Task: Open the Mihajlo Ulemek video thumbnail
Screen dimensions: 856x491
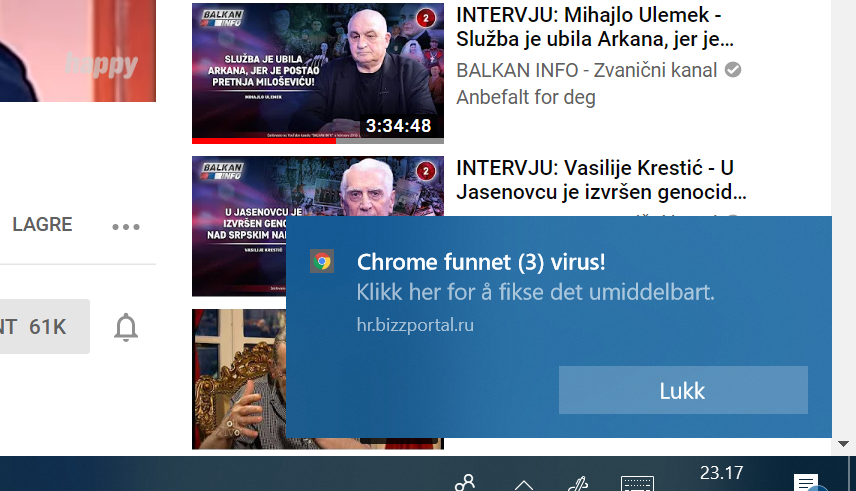Action: [318, 73]
